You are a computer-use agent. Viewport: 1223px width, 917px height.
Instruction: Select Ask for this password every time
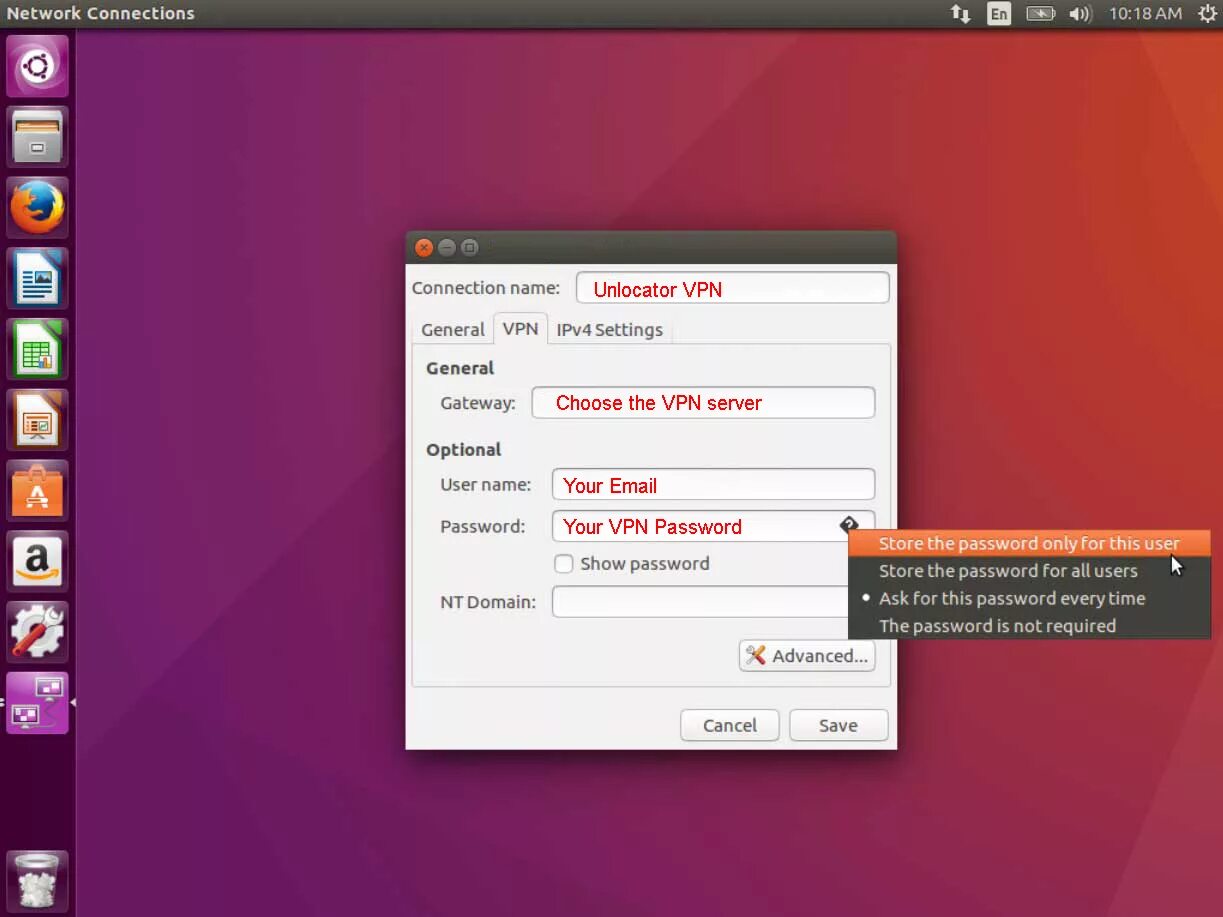coord(1029,598)
